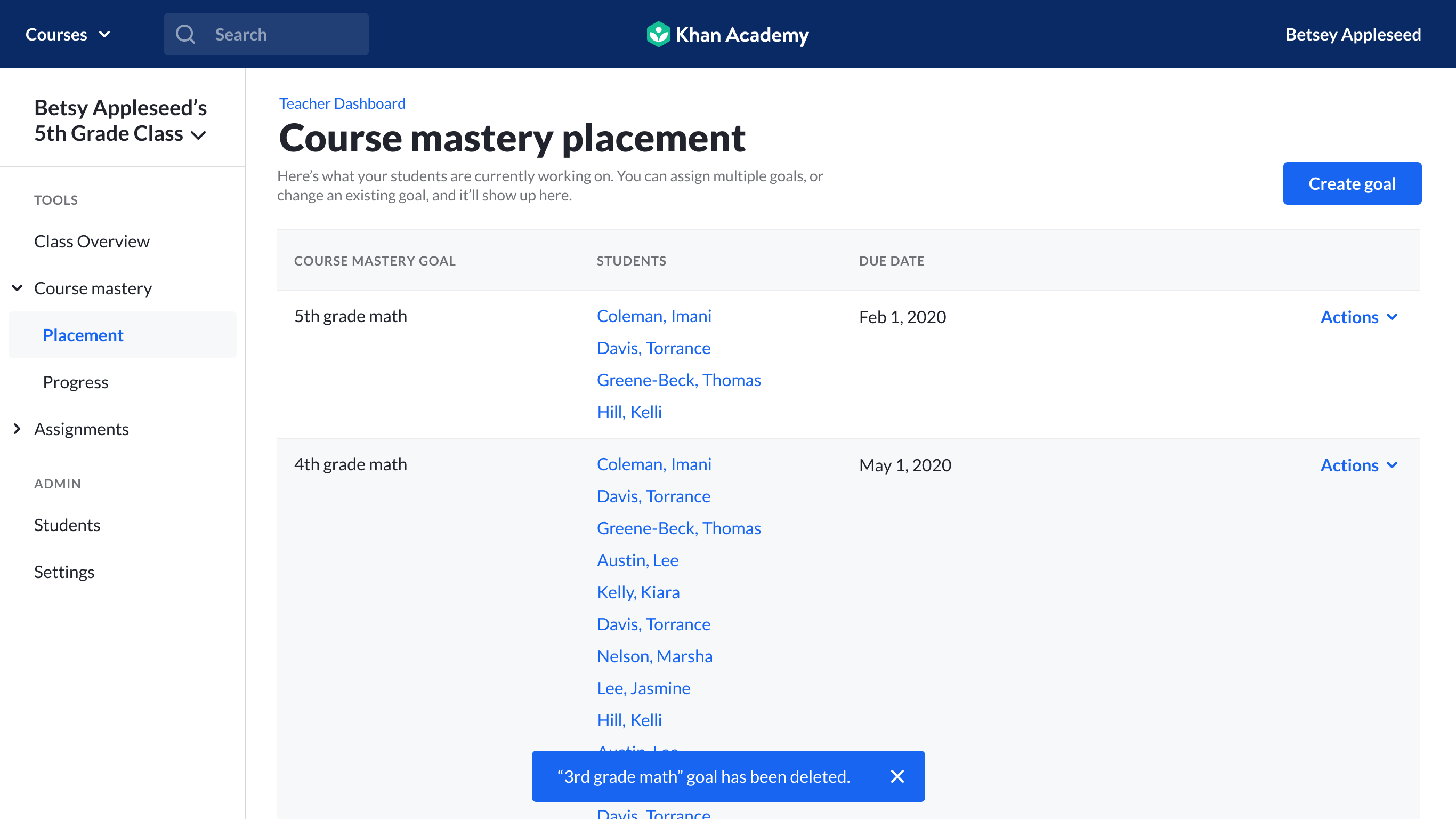
Task: Go to Class Overview
Action: tap(92, 242)
